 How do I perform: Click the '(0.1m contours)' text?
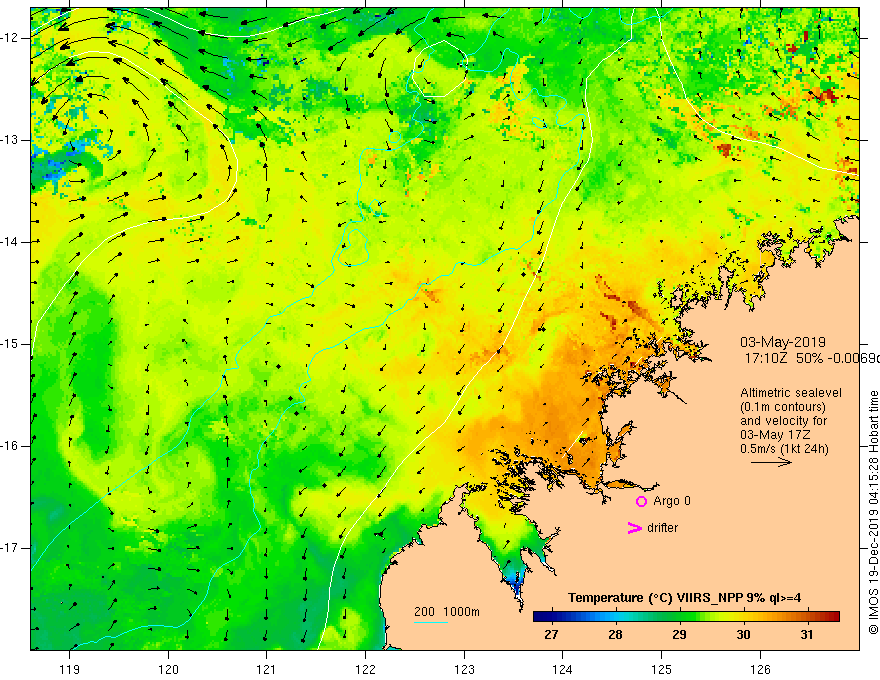[x=783, y=407]
